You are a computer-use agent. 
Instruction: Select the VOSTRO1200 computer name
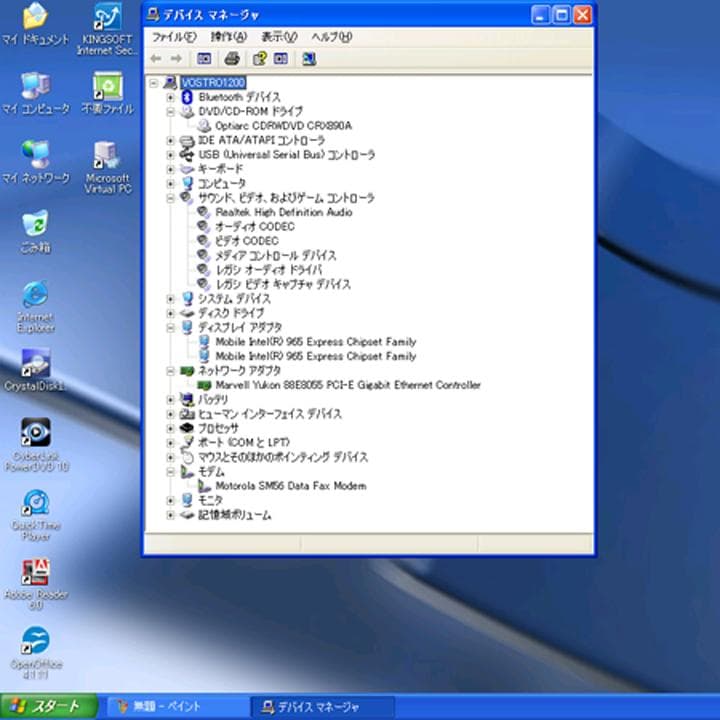(214, 83)
